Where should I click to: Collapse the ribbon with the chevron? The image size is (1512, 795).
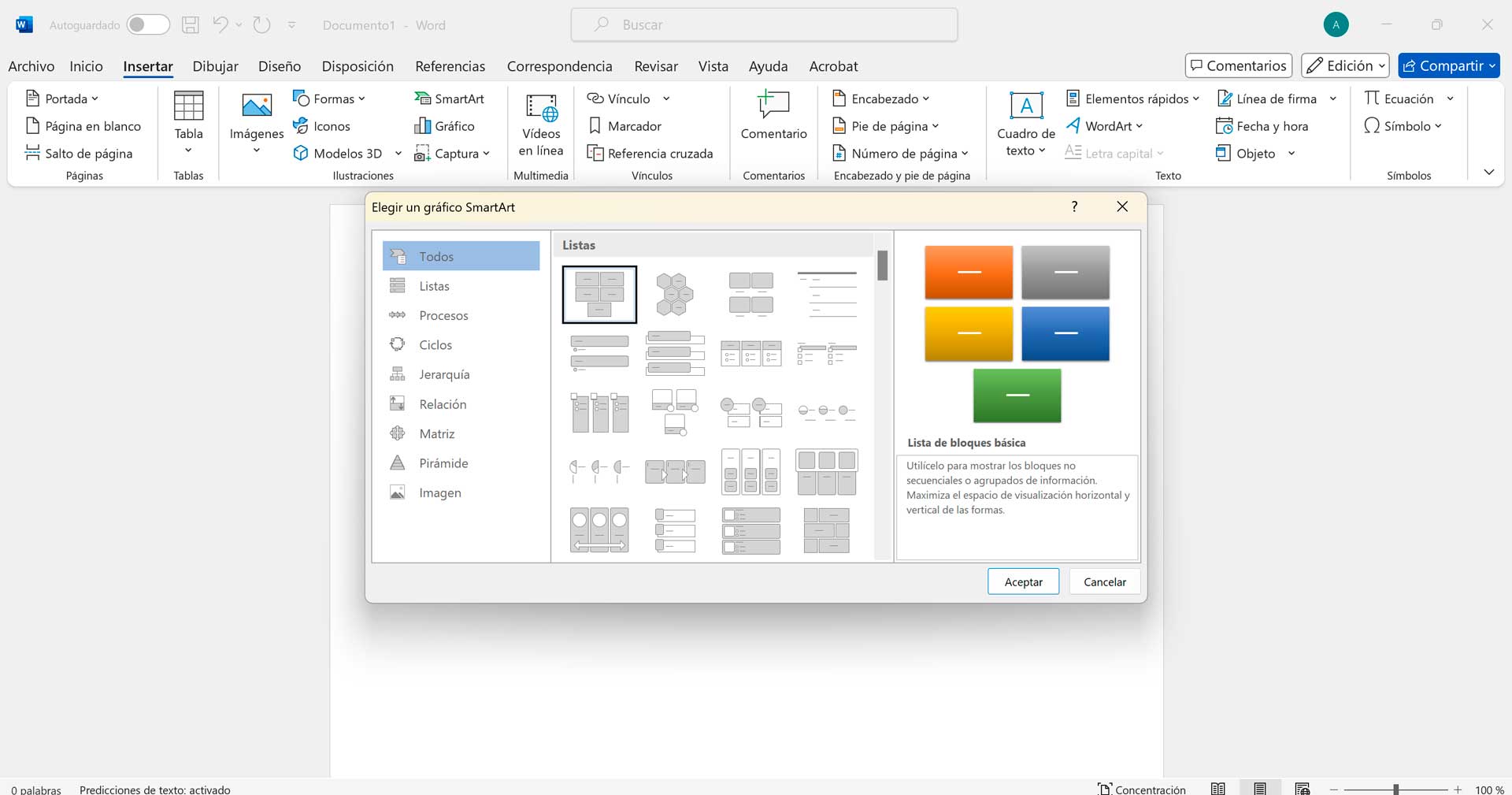pos(1488,172)
